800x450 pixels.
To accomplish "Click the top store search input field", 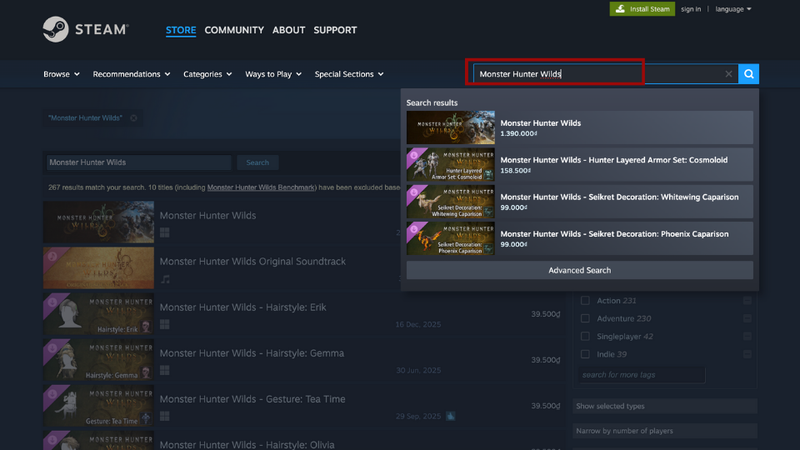I will 605,74.
